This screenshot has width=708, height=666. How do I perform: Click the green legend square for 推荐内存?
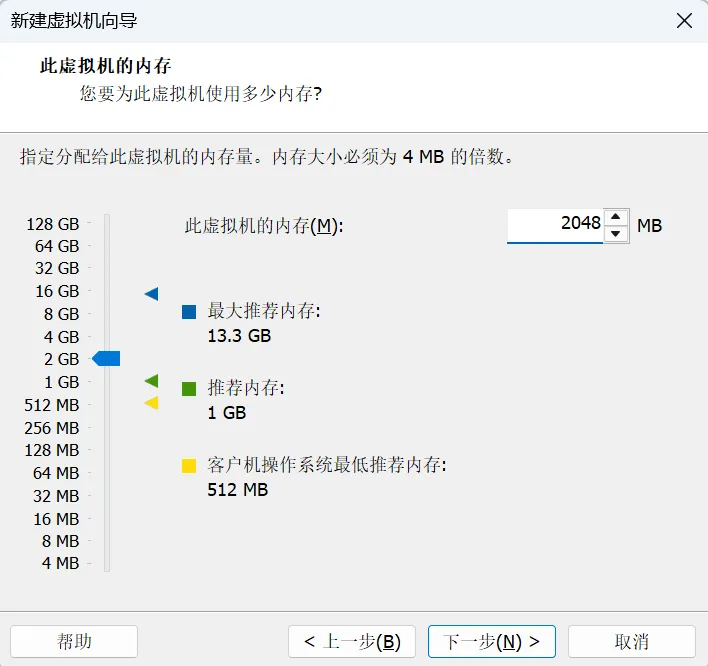(189, 389)
